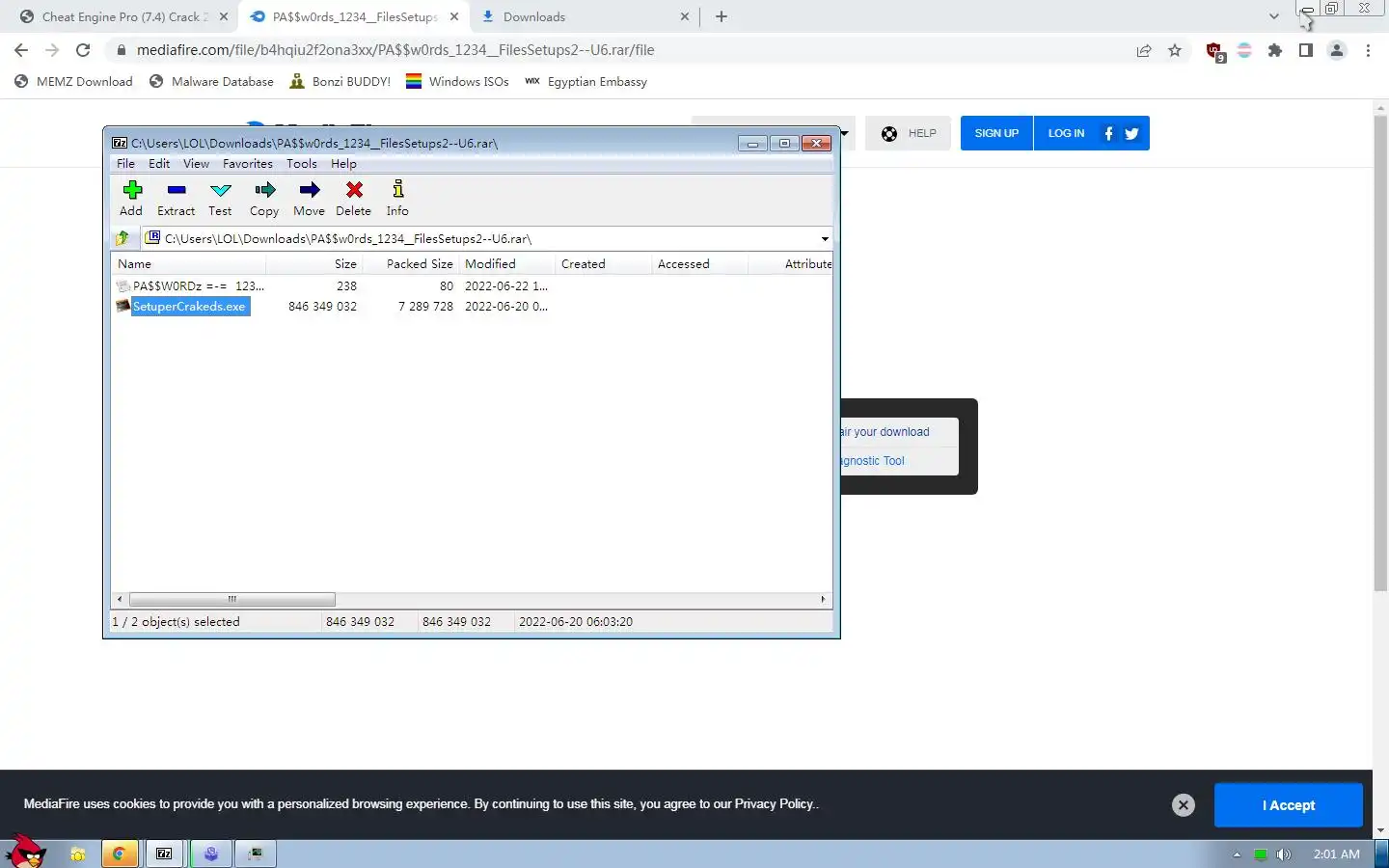The width and height of the screenshot is (1389, 868).
Task: Click the browser back arrow
Action: coord(21,50)
